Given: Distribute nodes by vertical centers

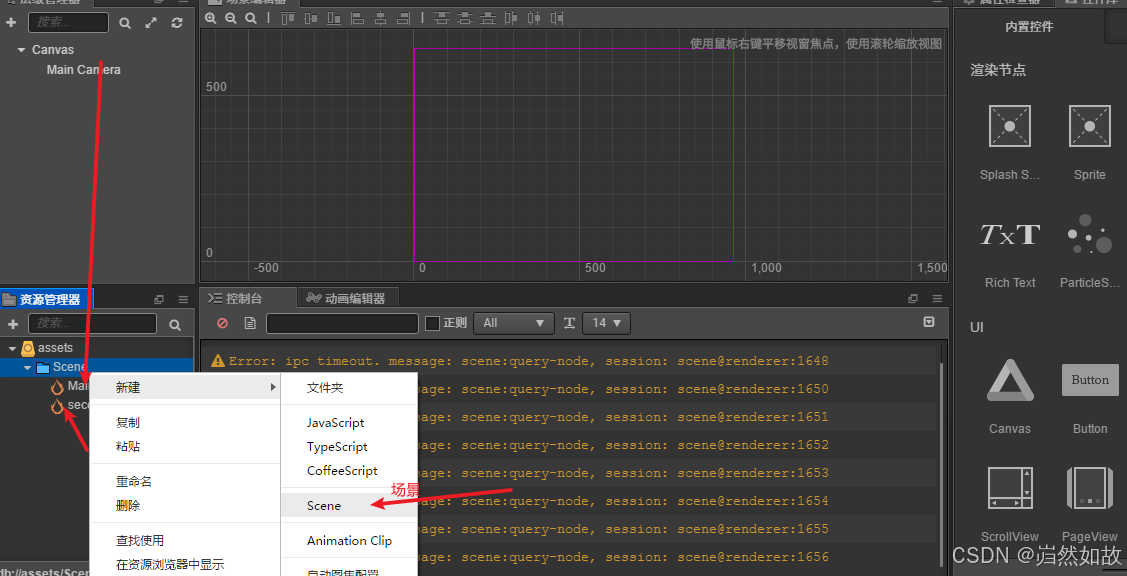Looking at the screenshot, I should point(464,18).
